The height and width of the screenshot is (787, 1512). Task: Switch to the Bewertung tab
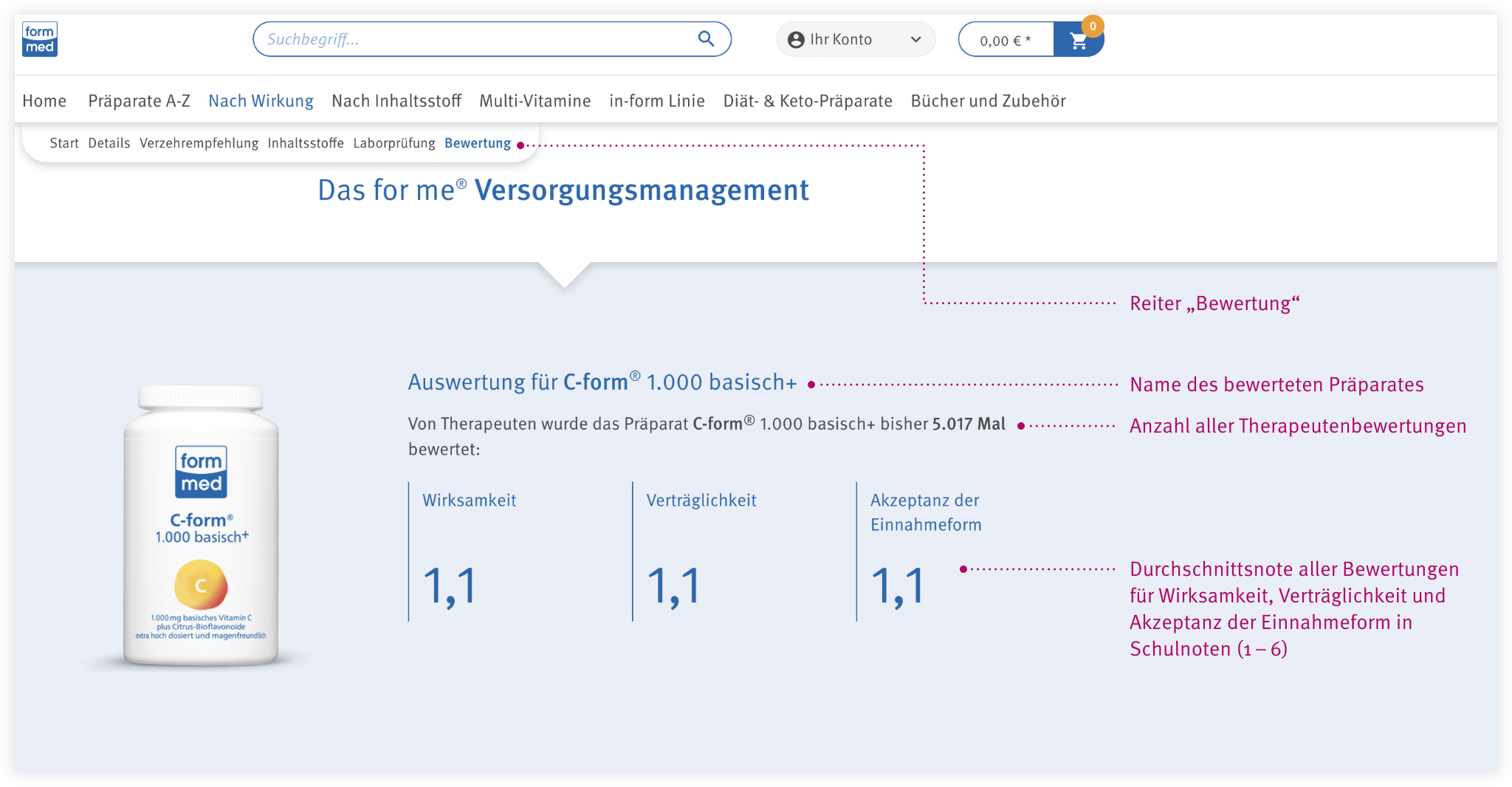coord(478,143)
